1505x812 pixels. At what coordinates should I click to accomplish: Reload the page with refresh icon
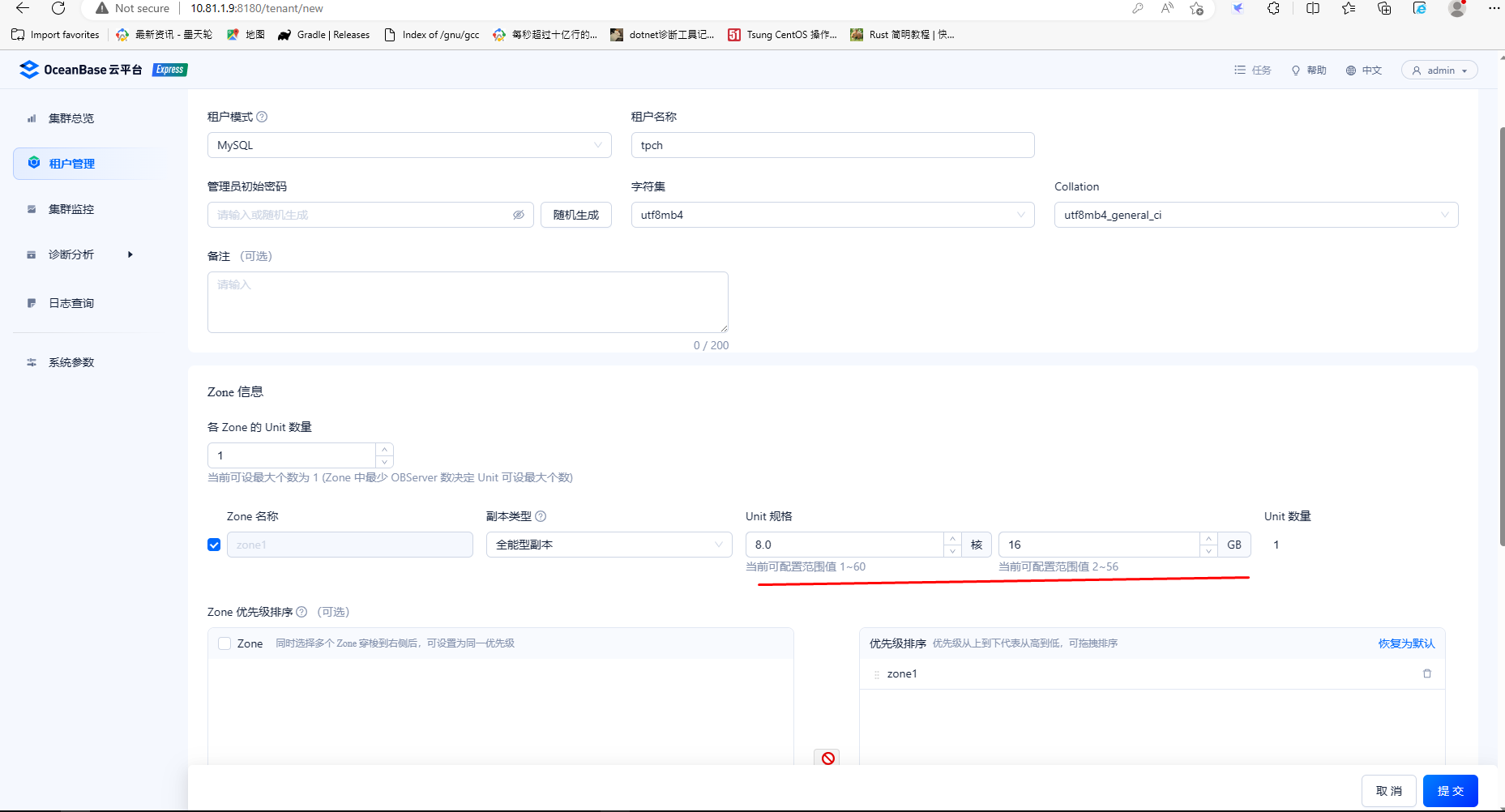tap(58, 8)
